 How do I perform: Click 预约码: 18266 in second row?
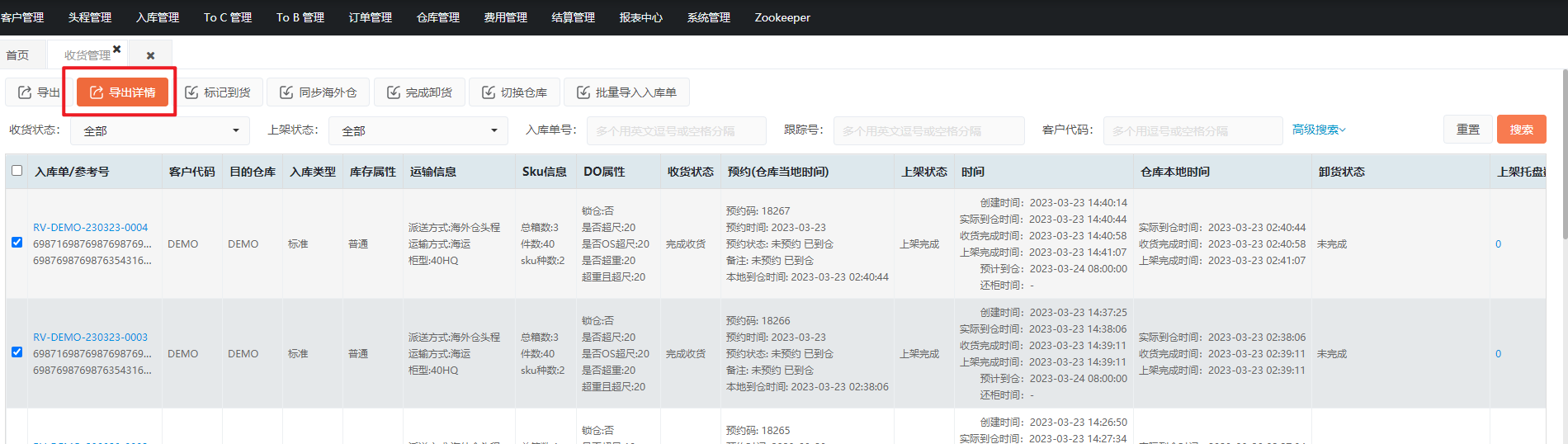[758, 320]
